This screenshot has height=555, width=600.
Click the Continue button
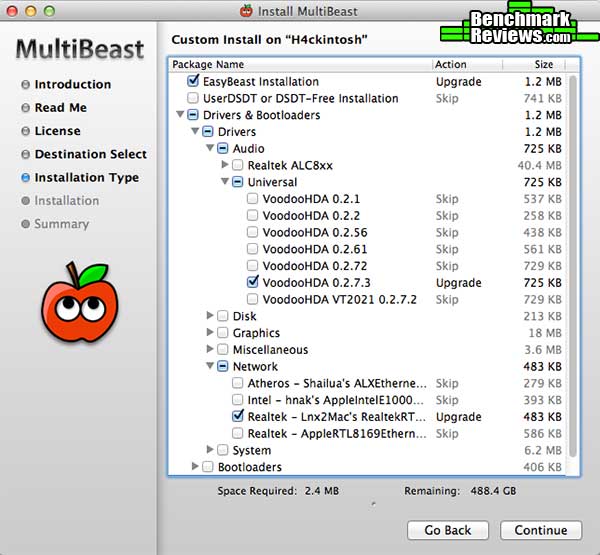pyautogui.click(x=541, y=530)
